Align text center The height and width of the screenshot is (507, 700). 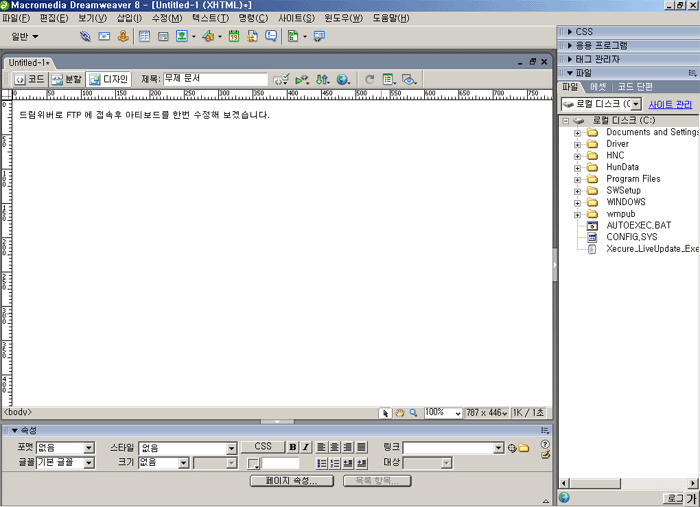tap(334, 447)
